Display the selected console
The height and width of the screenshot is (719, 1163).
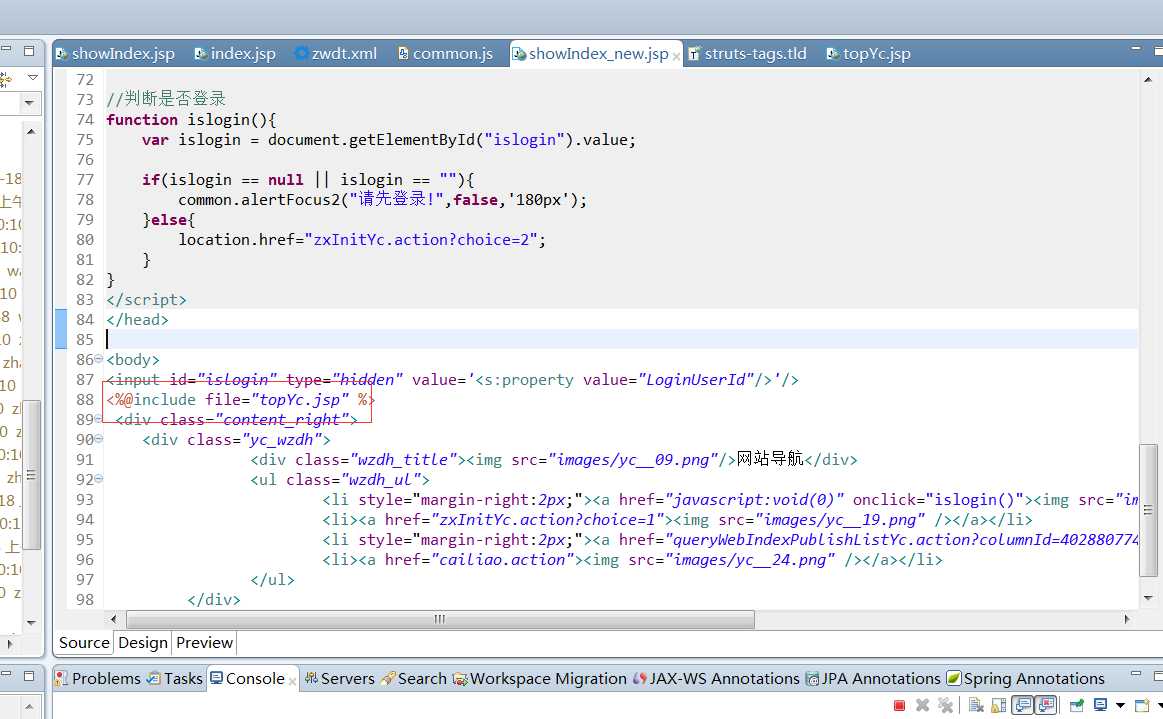pos(1101,705)
